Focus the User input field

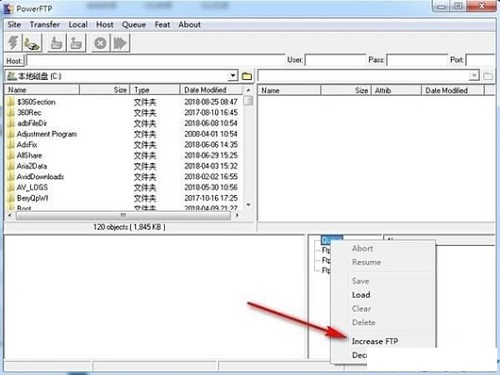click(335, 60)
